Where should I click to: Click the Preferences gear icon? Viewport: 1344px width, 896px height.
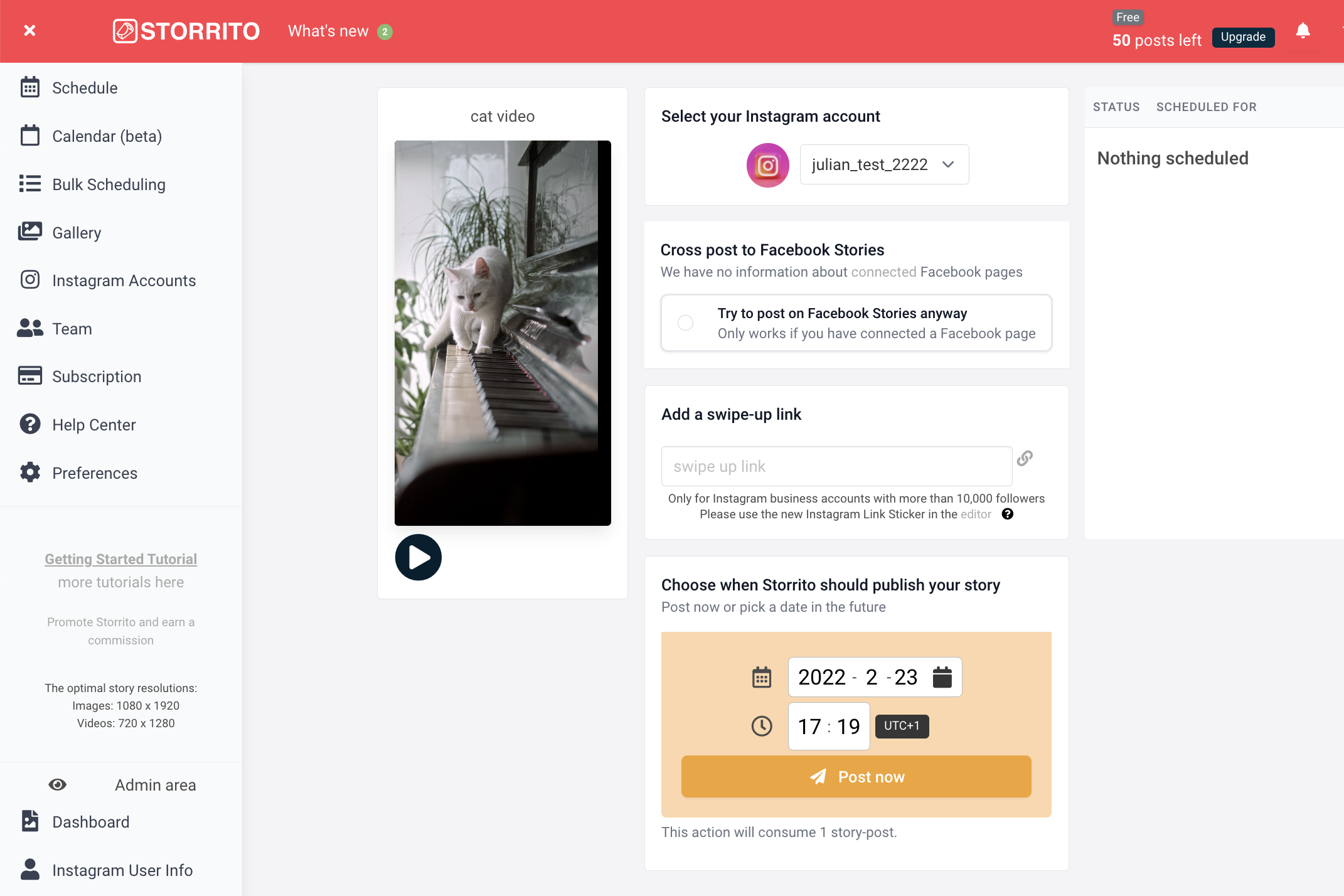point(29,472)
